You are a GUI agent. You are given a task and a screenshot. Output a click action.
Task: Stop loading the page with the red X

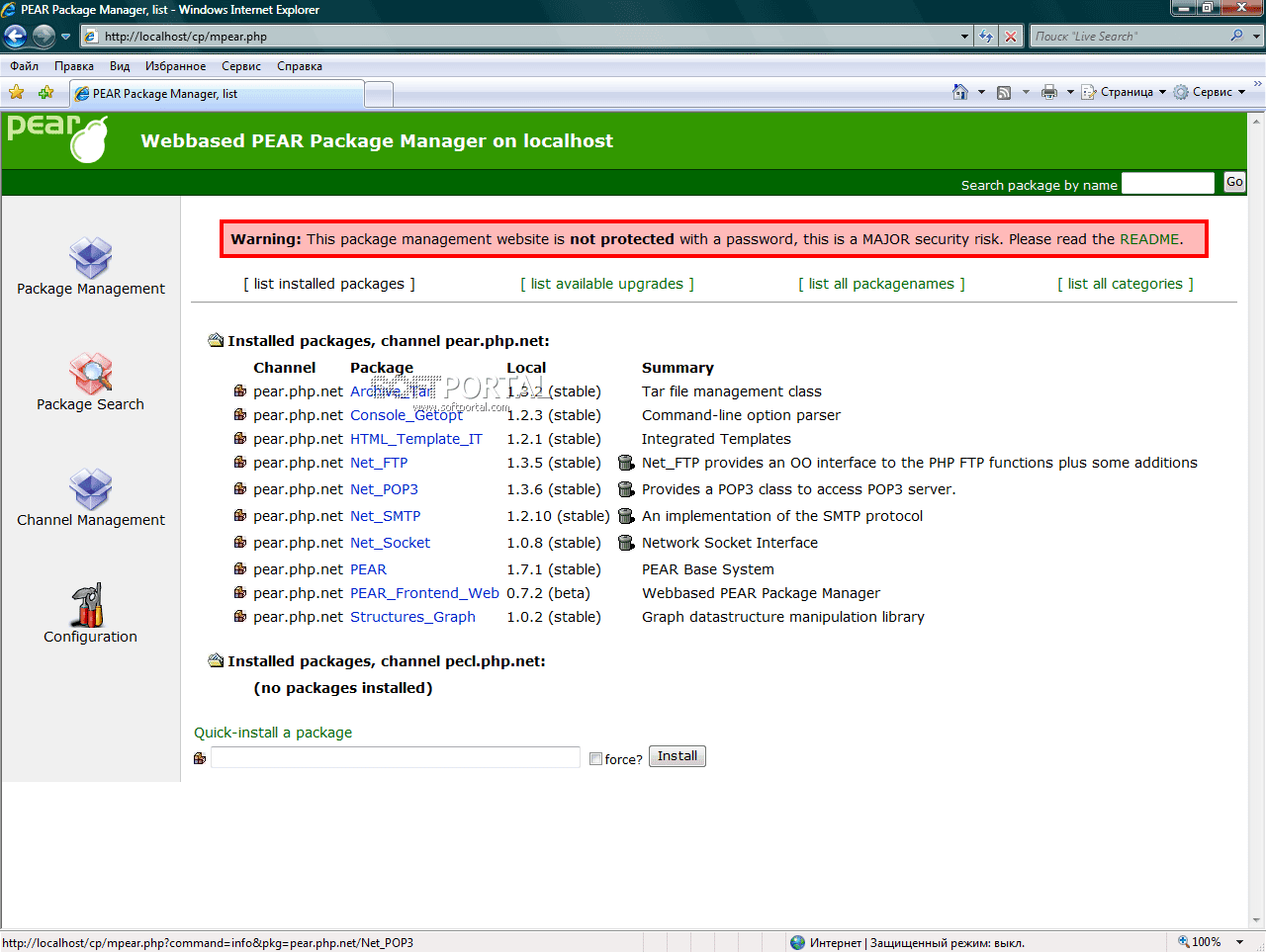(x=1011, y=37)
